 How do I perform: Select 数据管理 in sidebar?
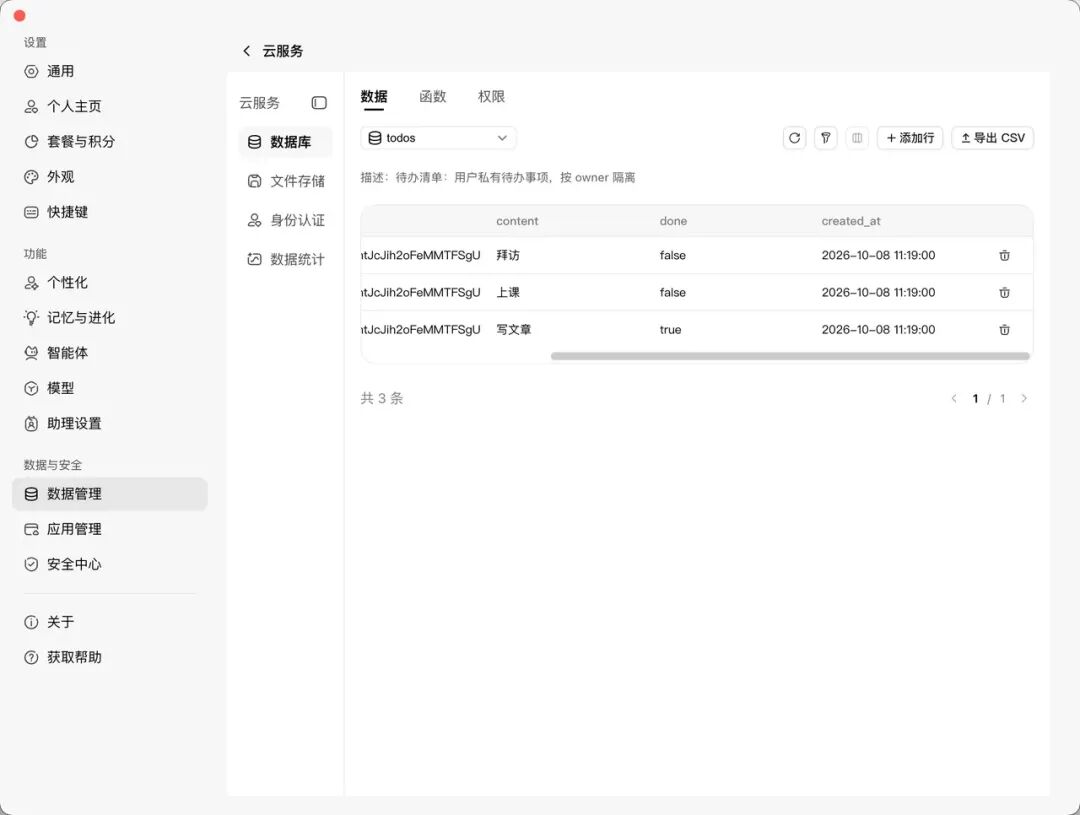(x=110, y=494)
